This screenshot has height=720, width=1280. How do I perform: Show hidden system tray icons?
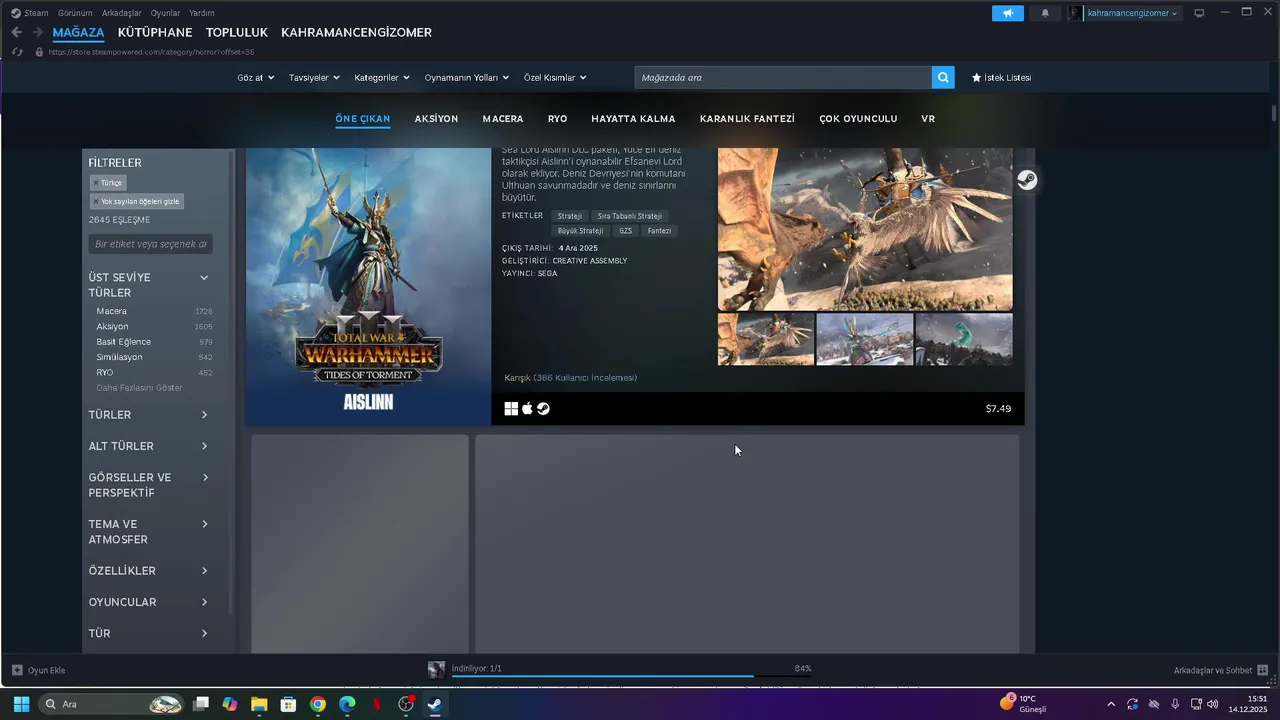coord(1110,704)
